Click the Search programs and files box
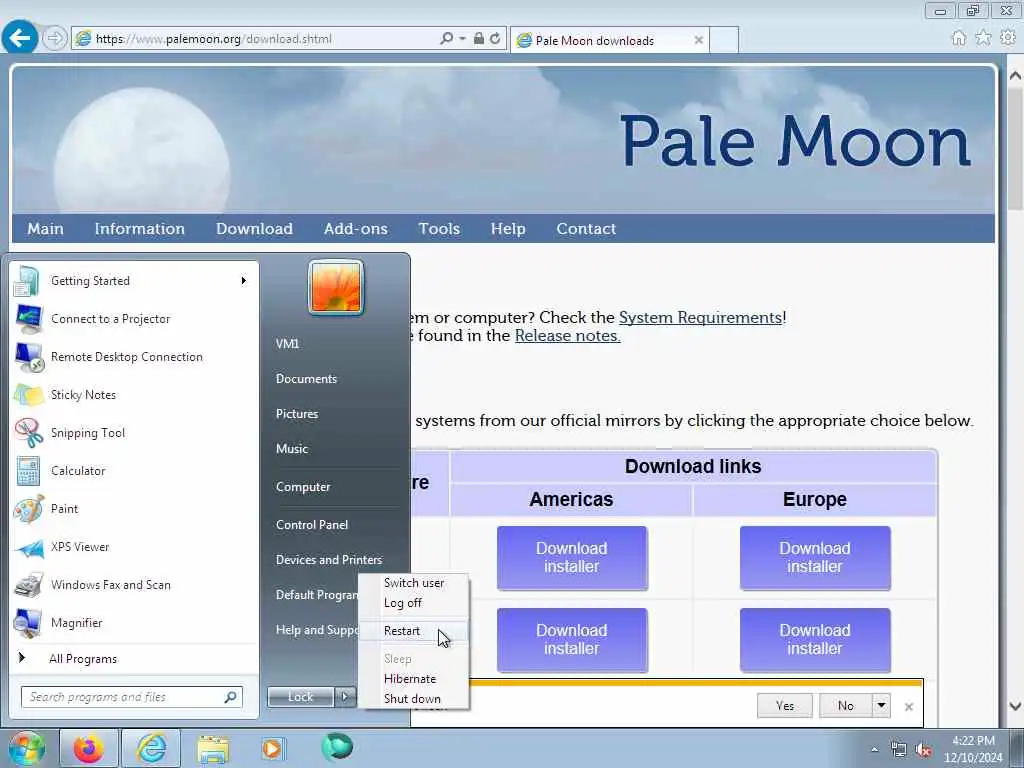 (x=132, y=697)
